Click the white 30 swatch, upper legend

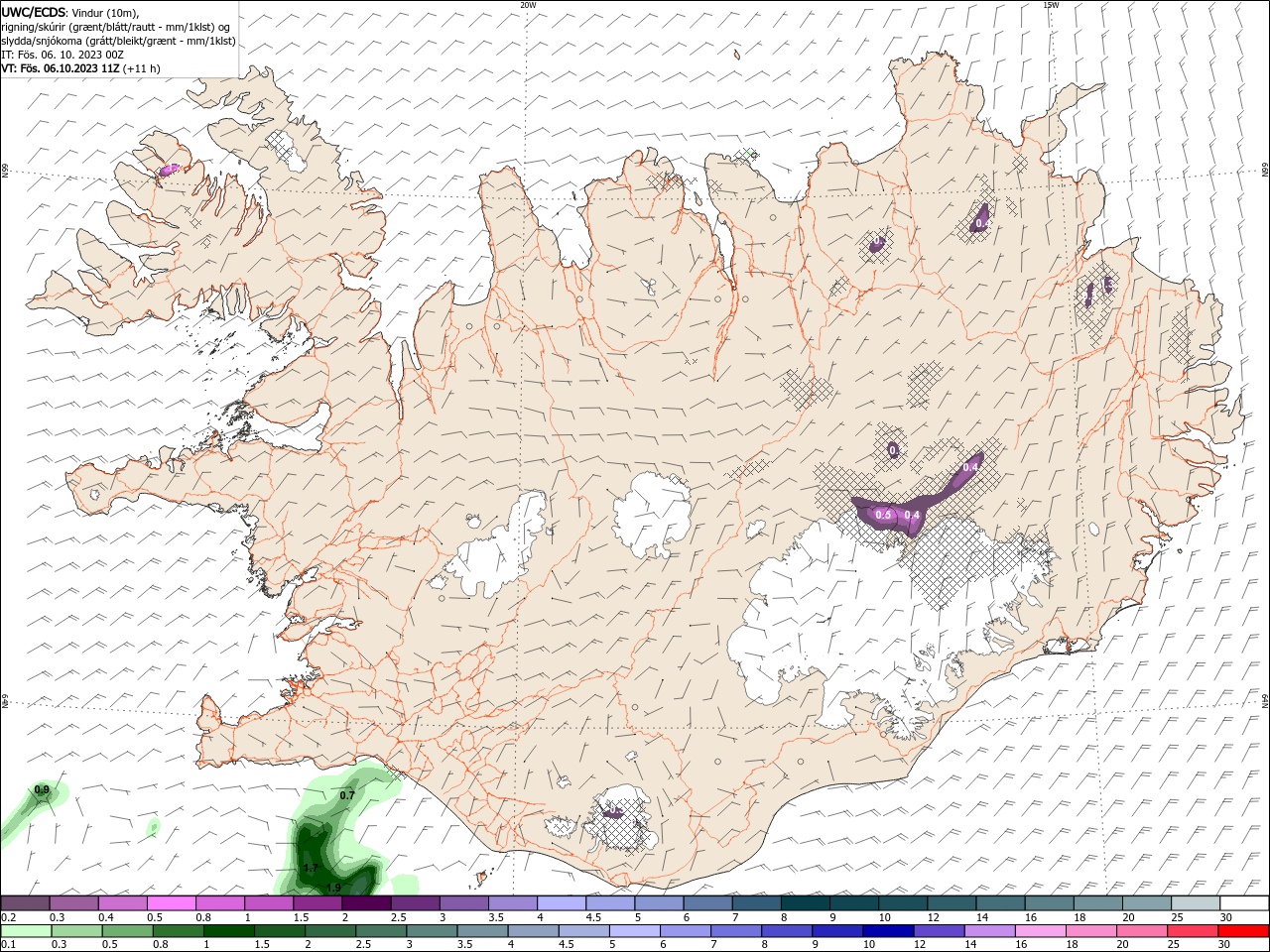(1244, 903)
